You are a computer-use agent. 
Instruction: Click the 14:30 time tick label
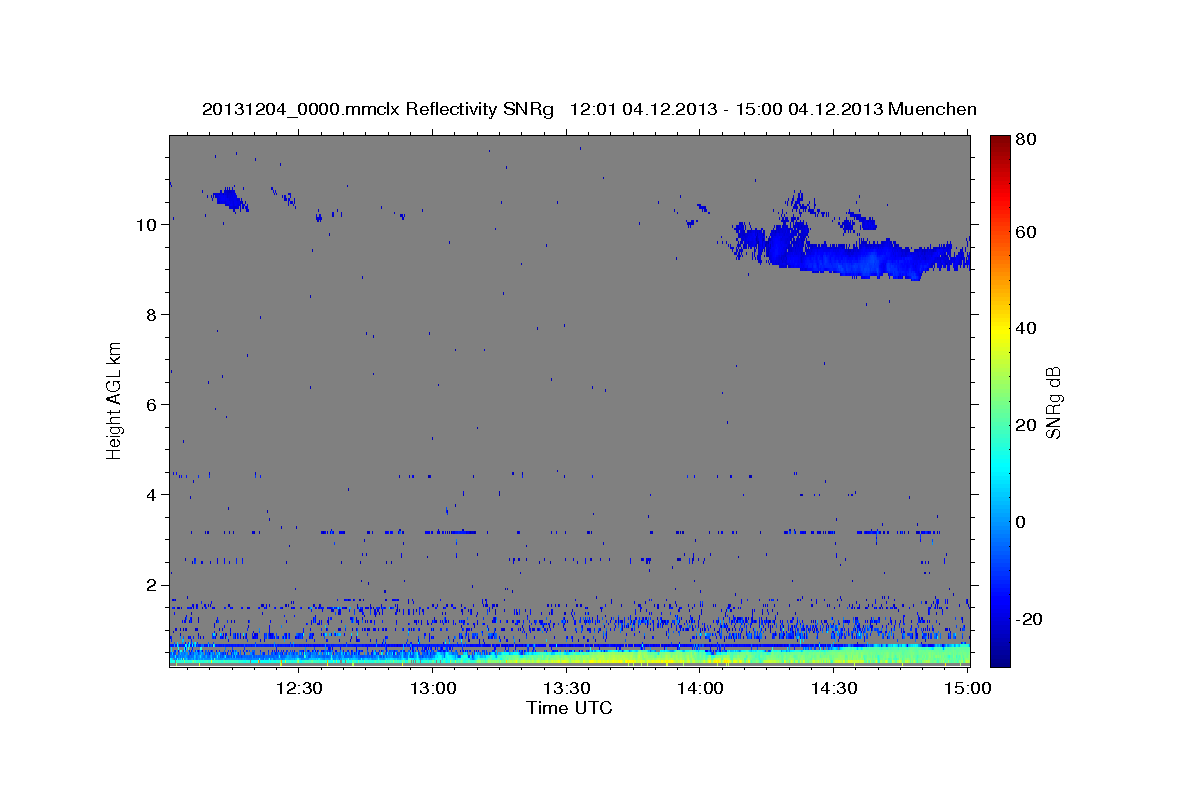click(x=833, y=688)
